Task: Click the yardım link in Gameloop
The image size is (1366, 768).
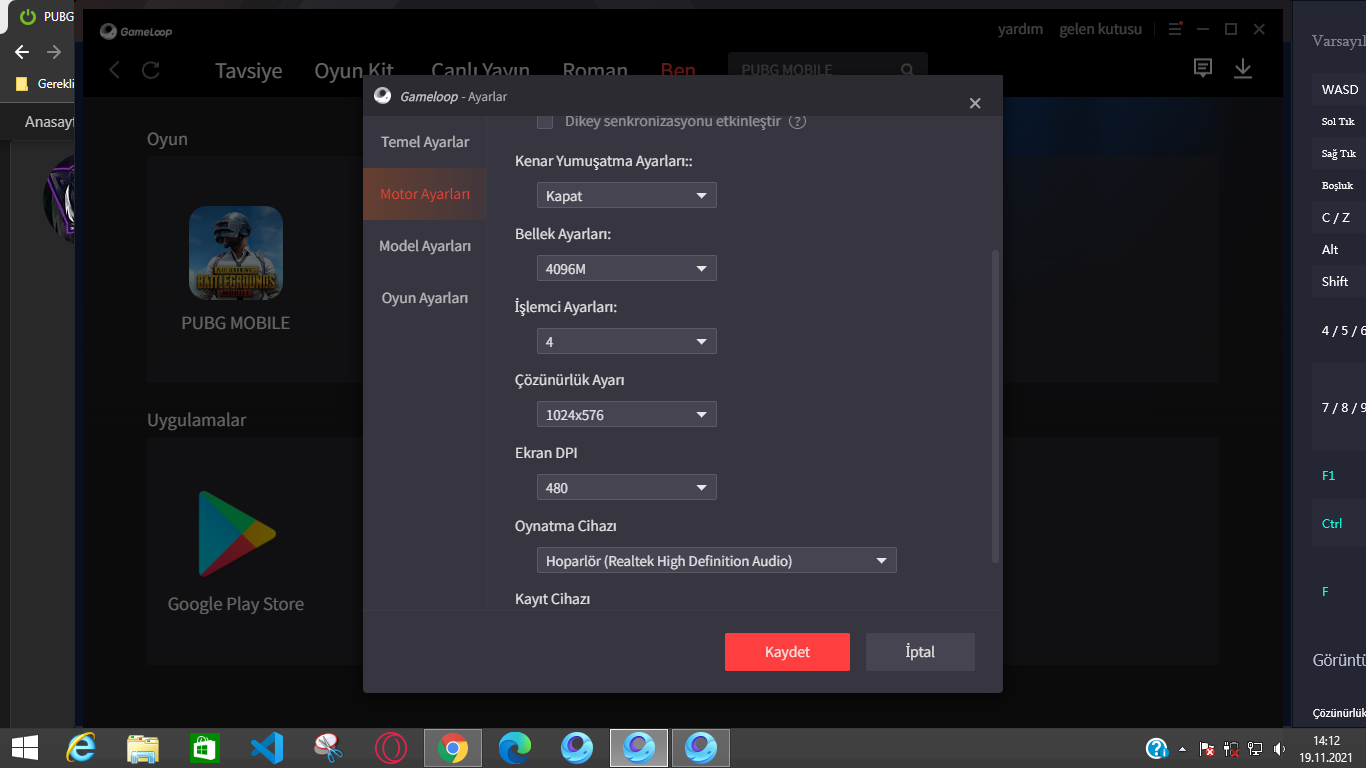Action: 1020,29
